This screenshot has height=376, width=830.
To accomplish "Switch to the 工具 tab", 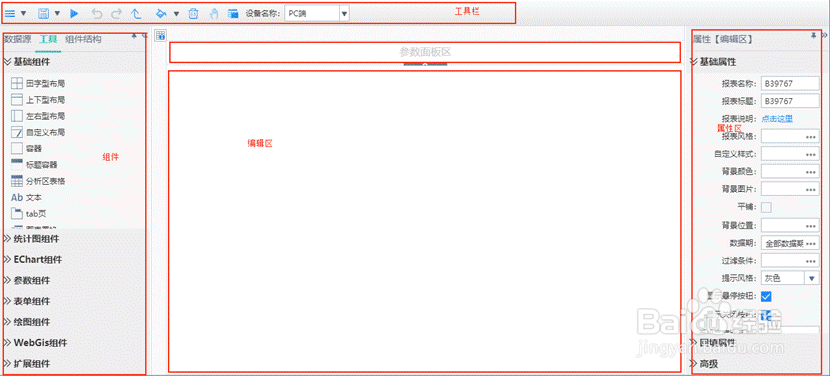I will (48, 39).
